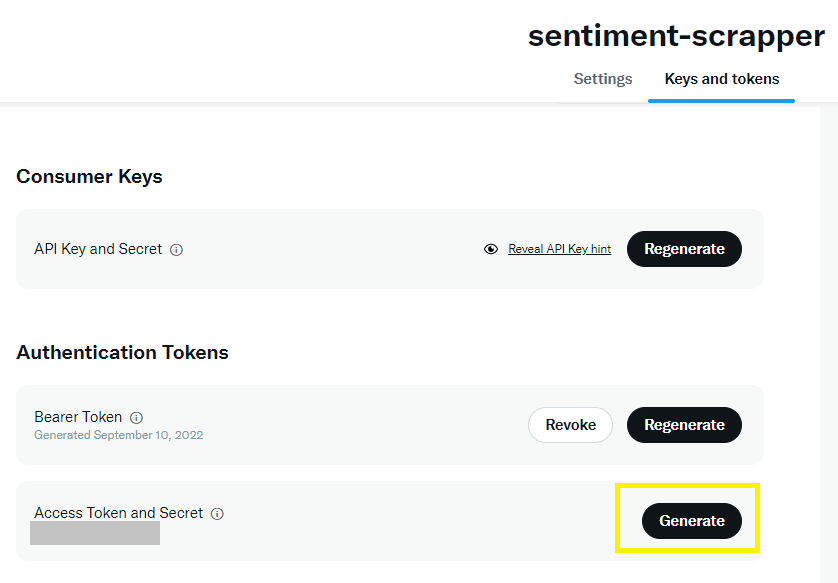Revoke the Bearer Token

click(570, 425)
